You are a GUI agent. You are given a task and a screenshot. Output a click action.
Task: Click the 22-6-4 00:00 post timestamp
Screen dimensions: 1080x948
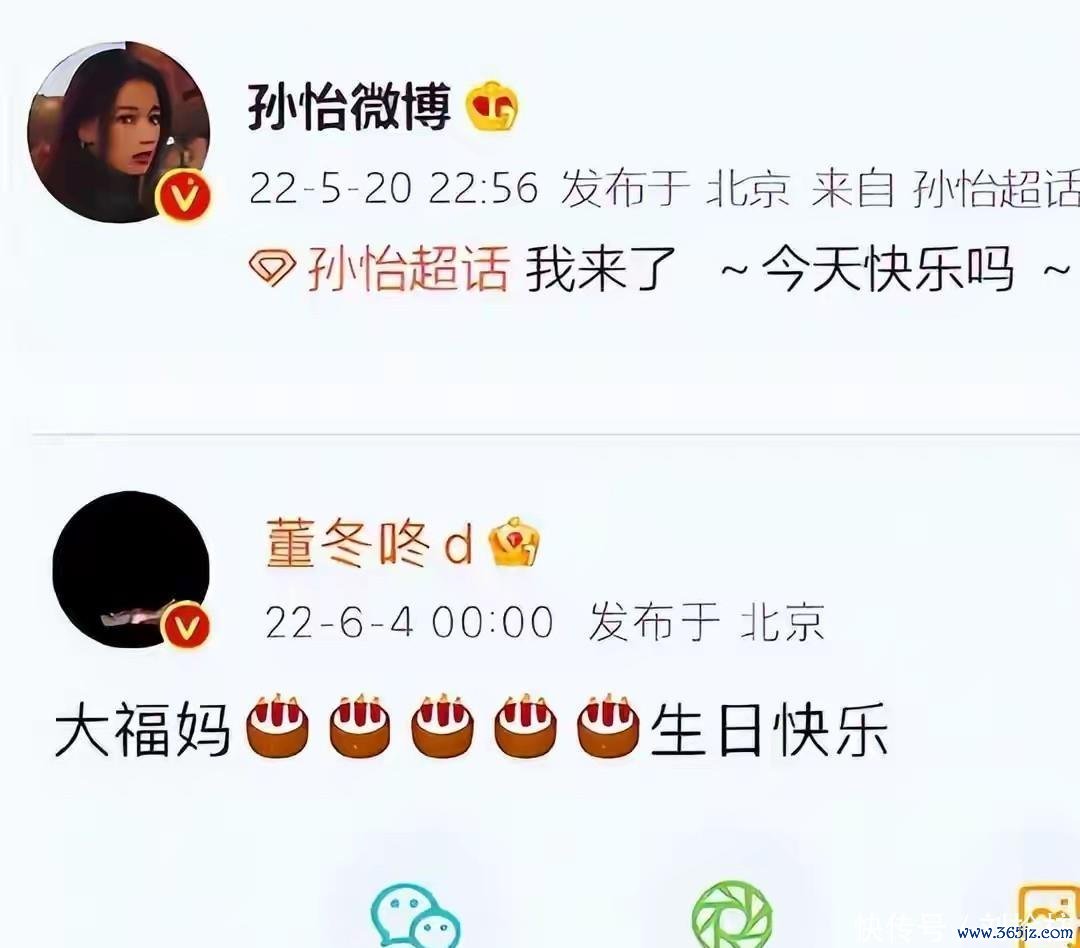(409, 622)
